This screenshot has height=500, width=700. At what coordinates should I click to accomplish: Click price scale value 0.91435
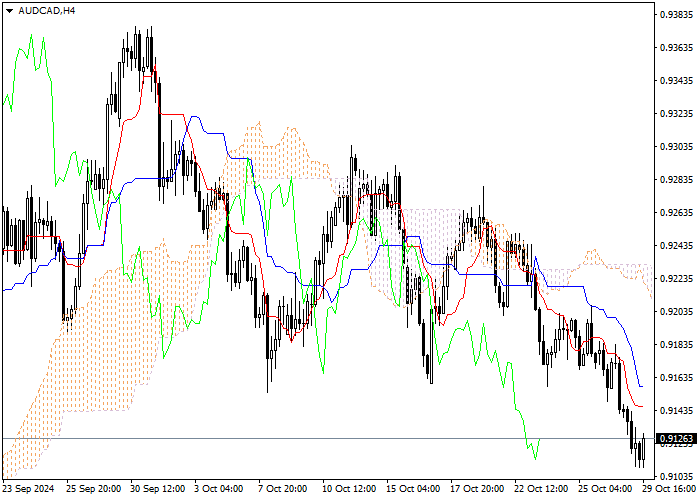[x=676, y=410]
